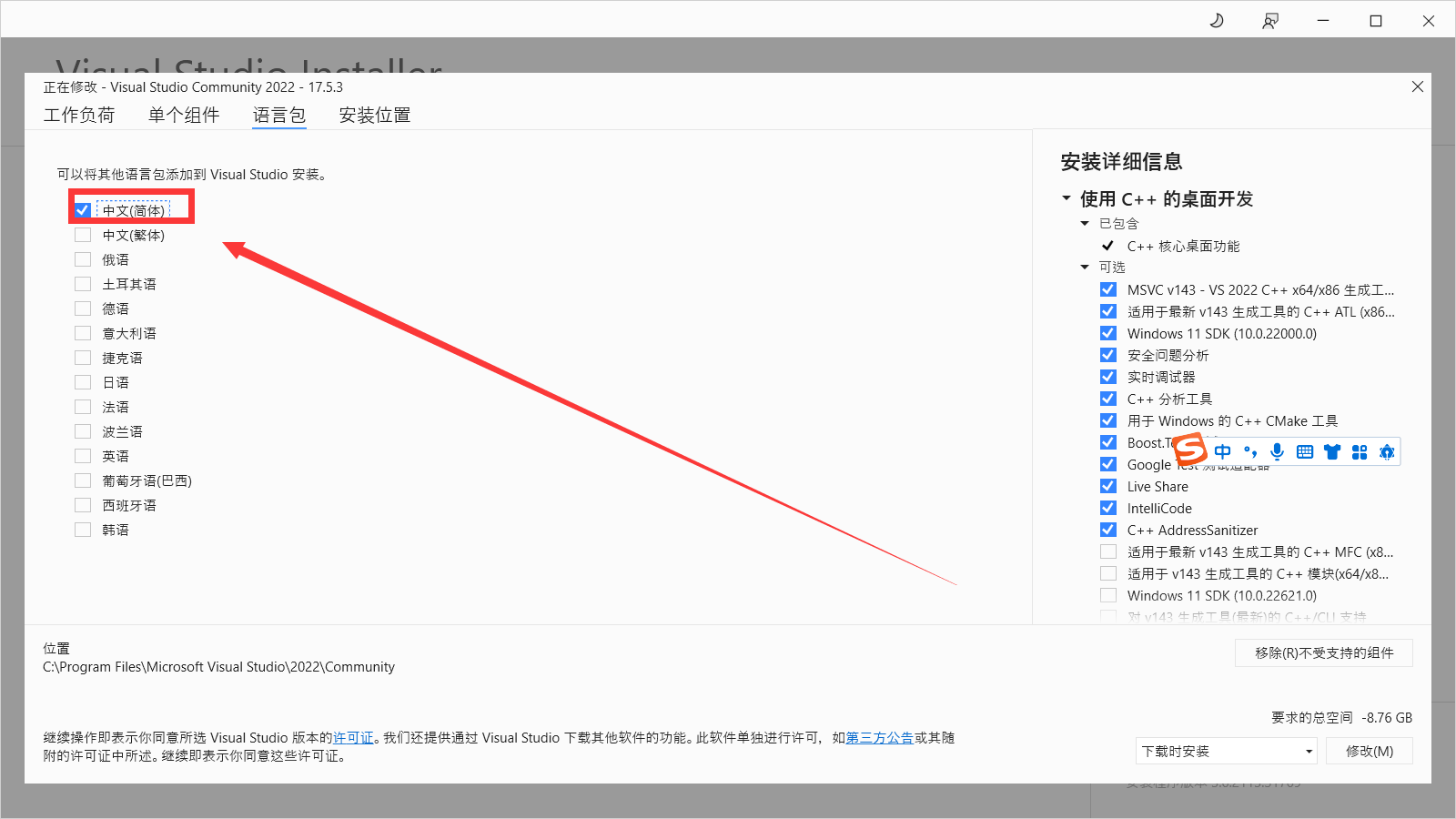Click the 安装详细信息 heading
This screenshot has height=819, width=1456.
pos(1121,162)
